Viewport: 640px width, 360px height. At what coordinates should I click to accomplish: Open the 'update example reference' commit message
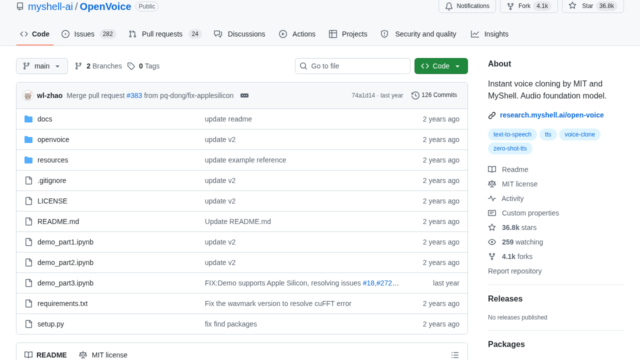point(245,160)
